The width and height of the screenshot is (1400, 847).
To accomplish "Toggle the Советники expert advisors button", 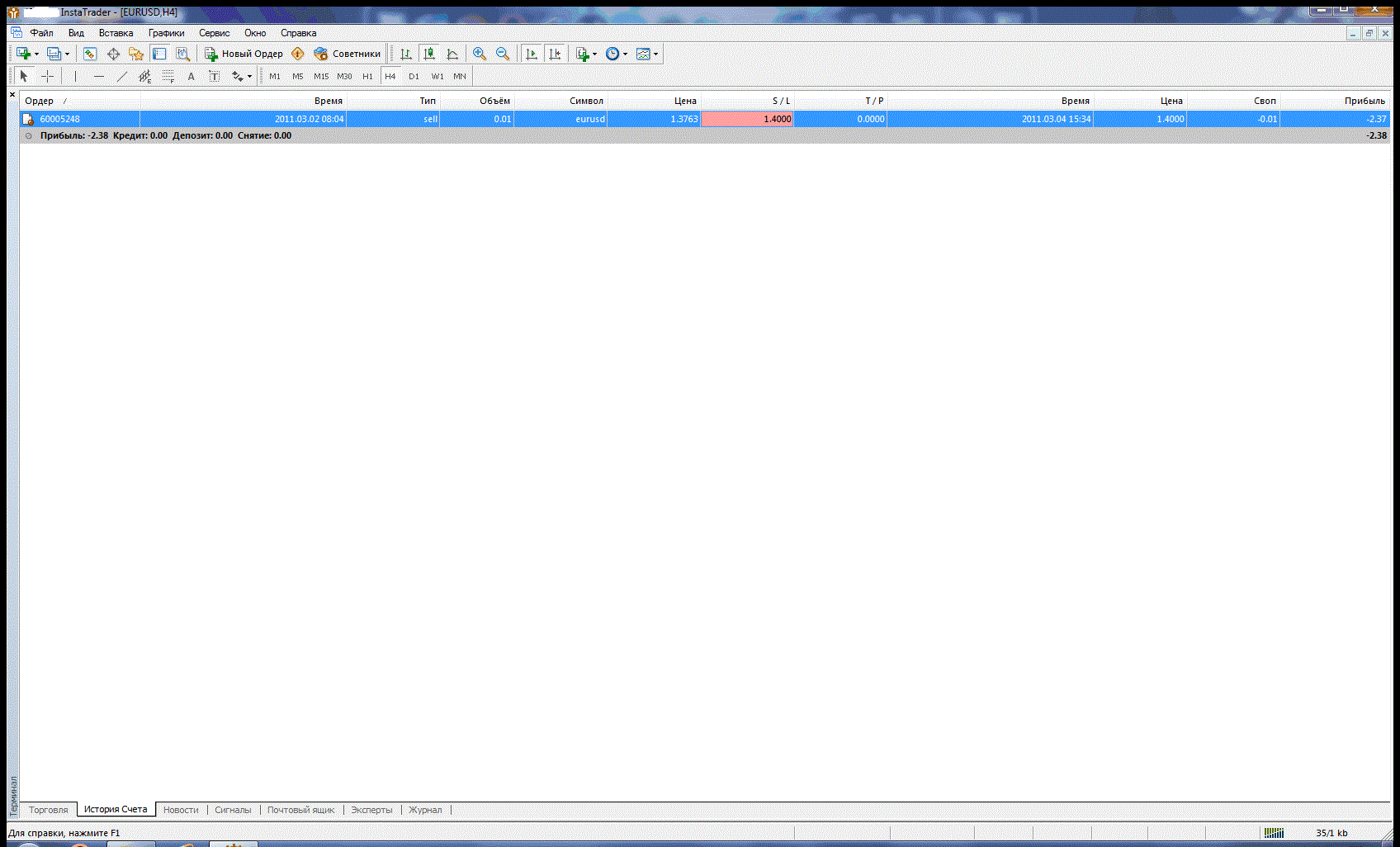I will pos(347,54).
